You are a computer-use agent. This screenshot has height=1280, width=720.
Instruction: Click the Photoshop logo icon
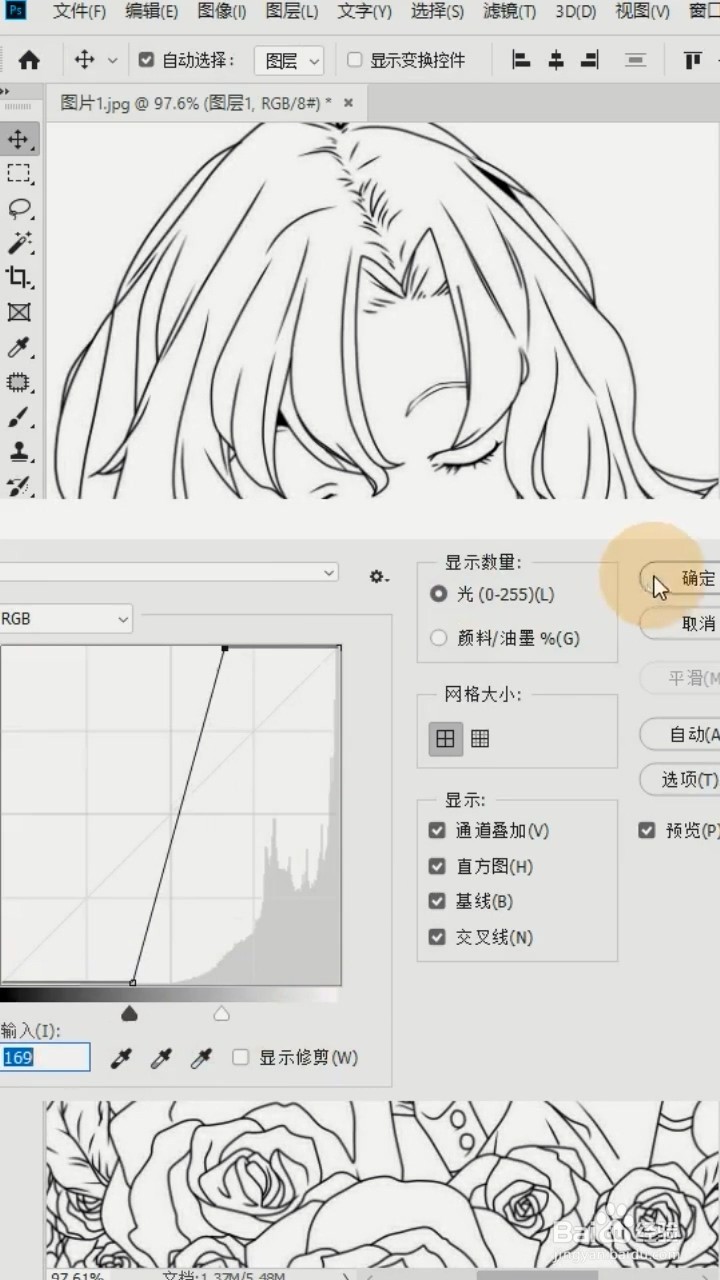(x=14, y=11)
